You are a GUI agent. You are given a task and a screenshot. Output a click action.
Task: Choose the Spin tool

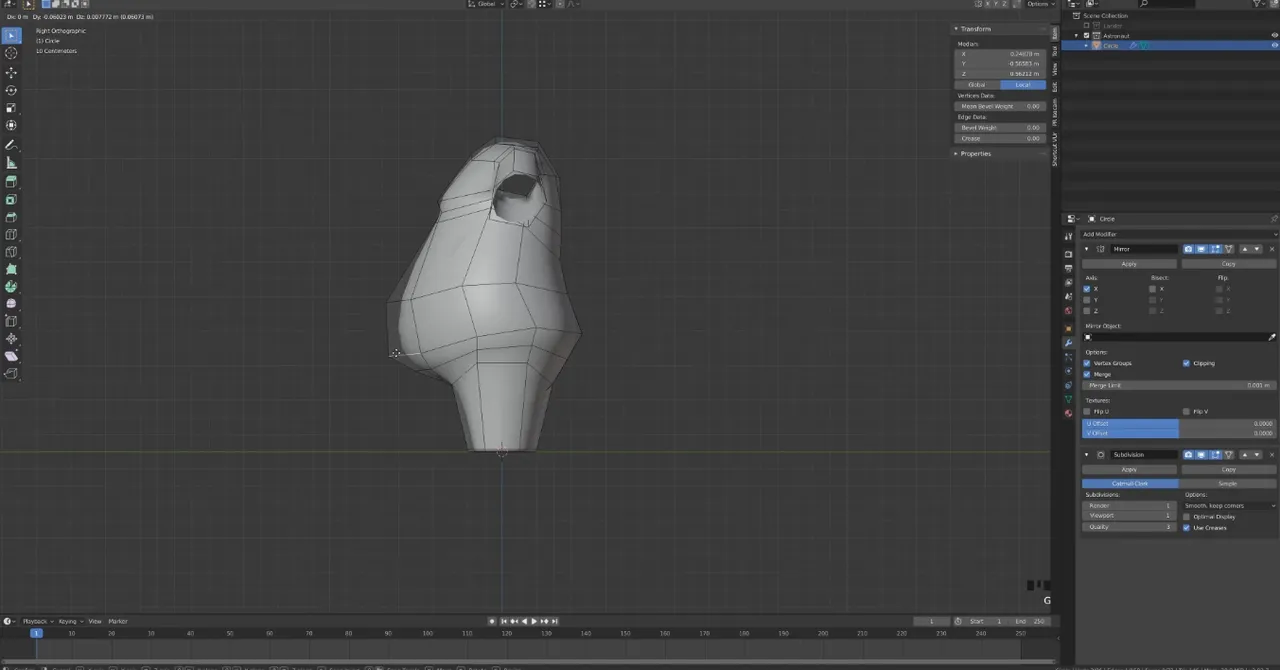tap(11, 287)
